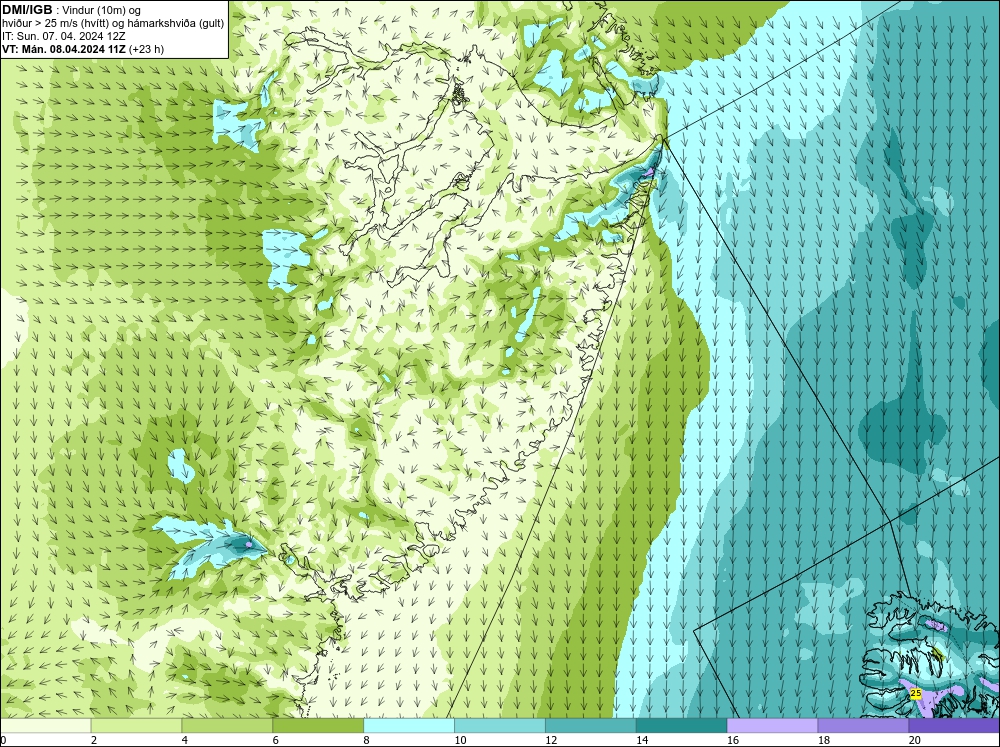Click the 14–16 m/s dark teal legend swatch
This screenshot has height=747, width=1000.
[681, 726]
